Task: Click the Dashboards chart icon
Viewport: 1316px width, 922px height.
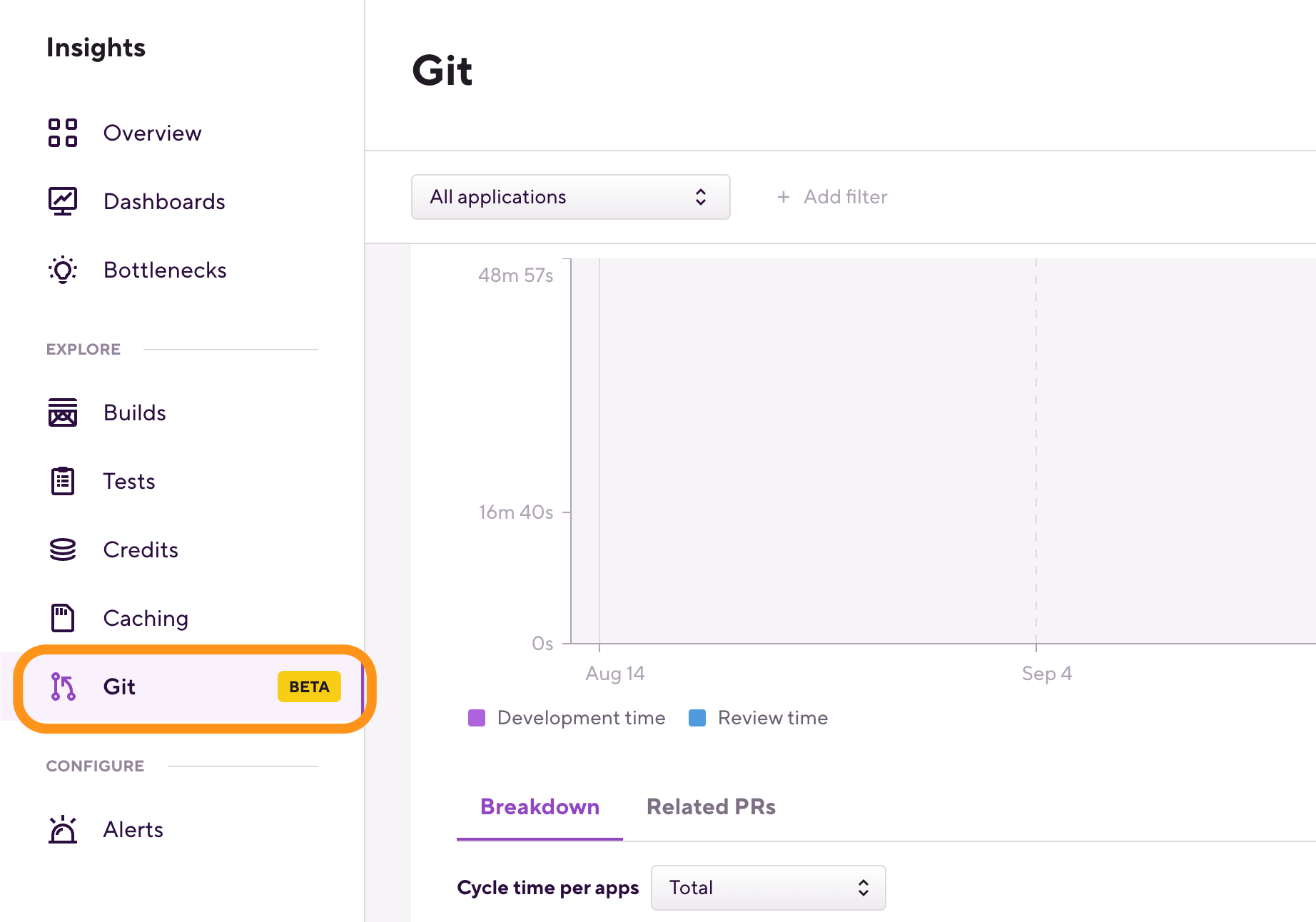Action: pyautogui.click(x=63, y=201)
